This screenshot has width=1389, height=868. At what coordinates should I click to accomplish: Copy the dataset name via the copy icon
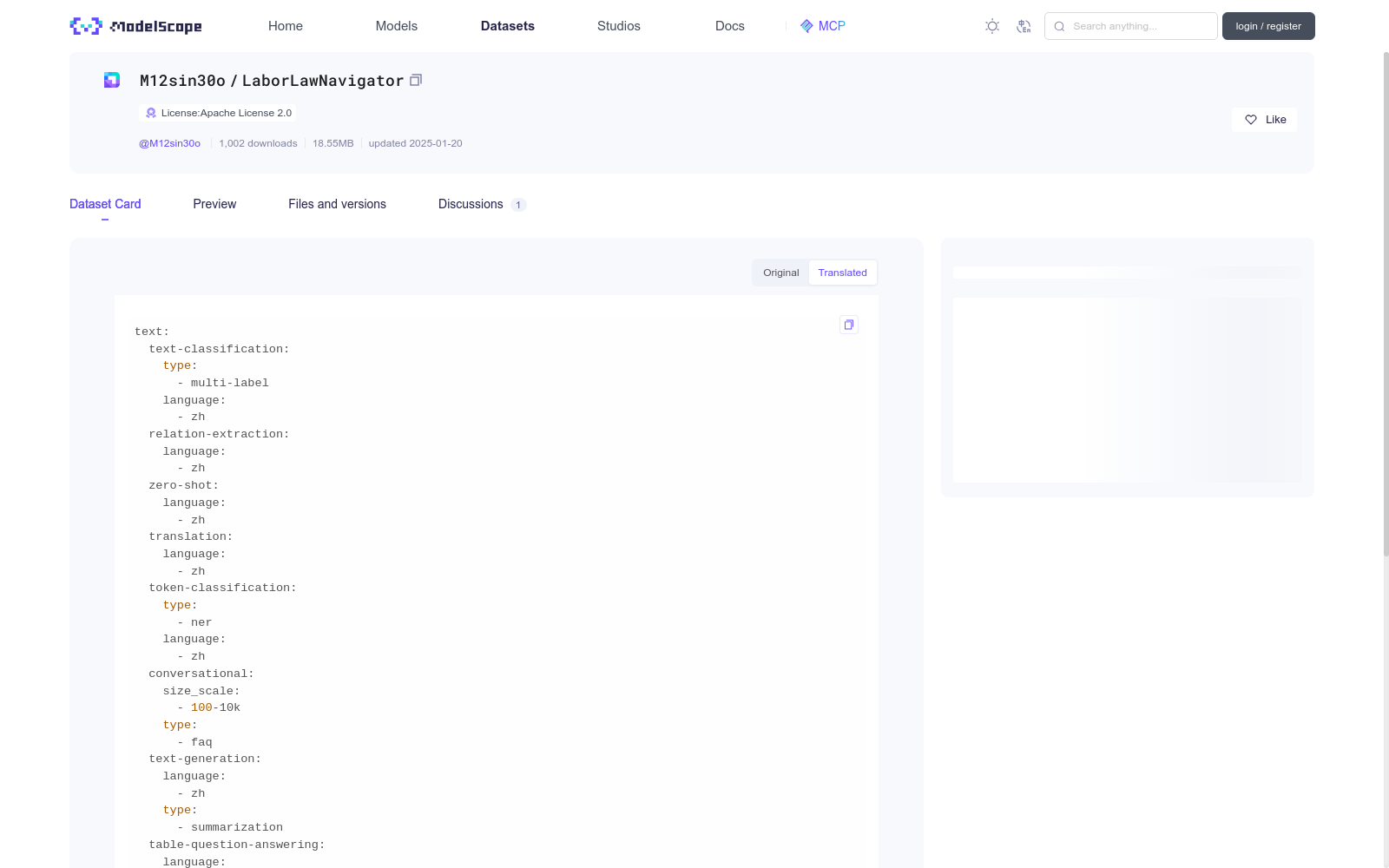(x=416, y=79)
